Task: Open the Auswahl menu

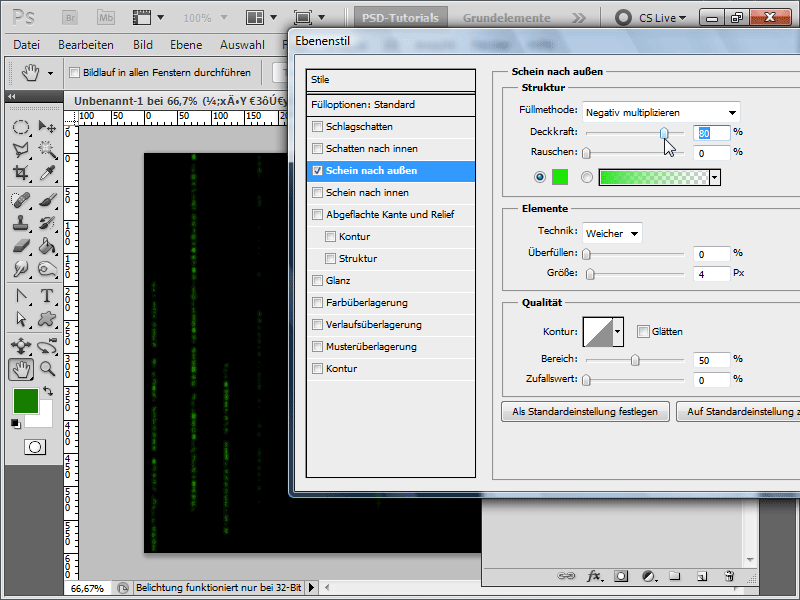Action: [242, 45]
